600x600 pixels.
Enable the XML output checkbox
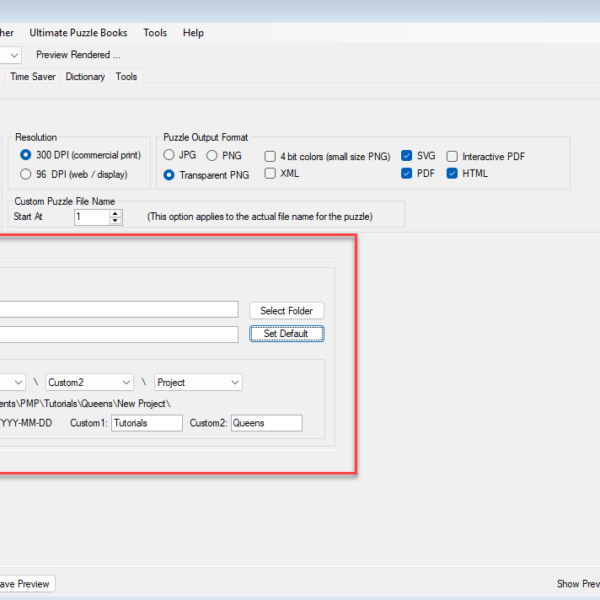click(x=271, y=174)
